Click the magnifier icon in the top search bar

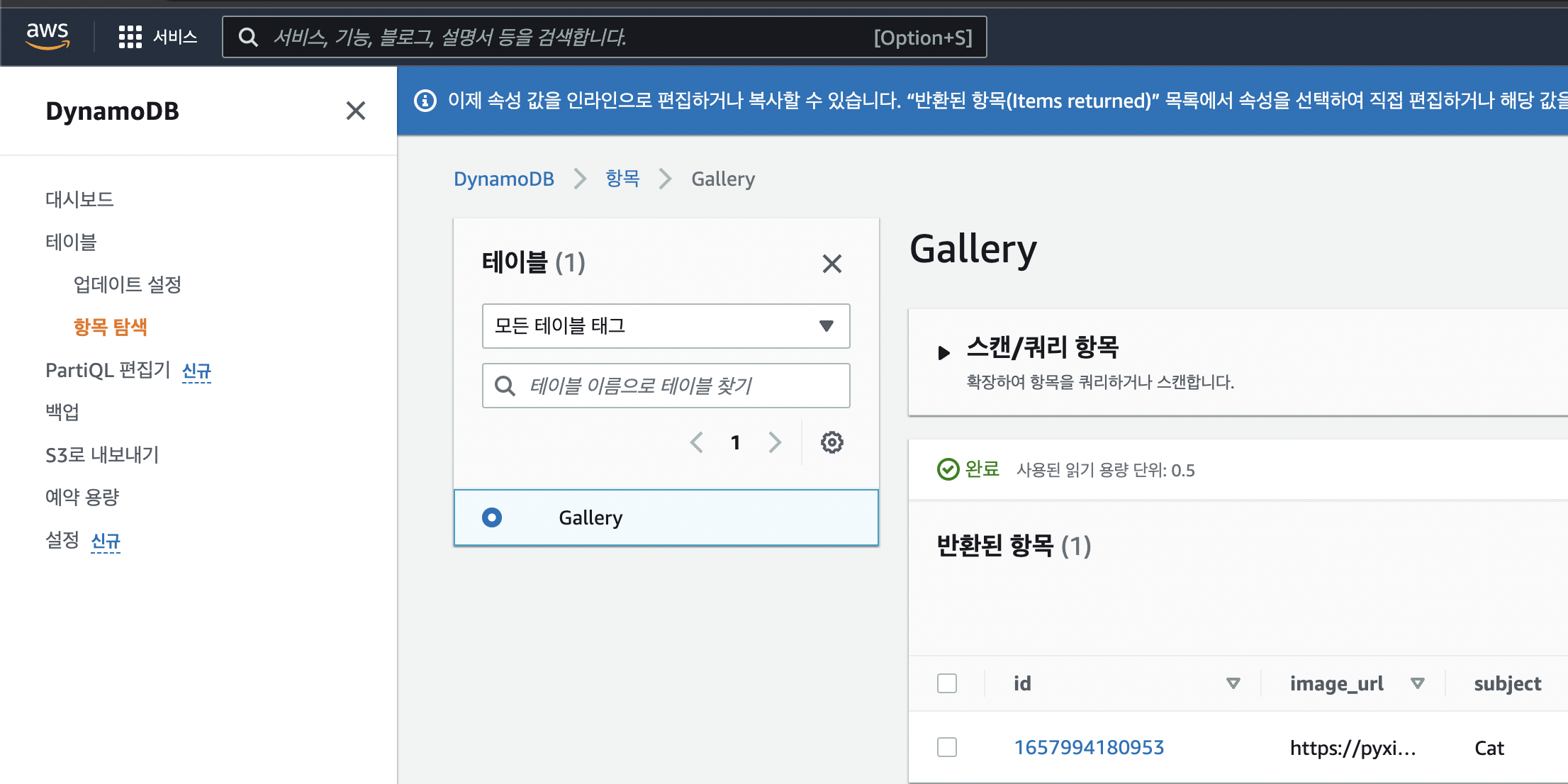[247, 37]
